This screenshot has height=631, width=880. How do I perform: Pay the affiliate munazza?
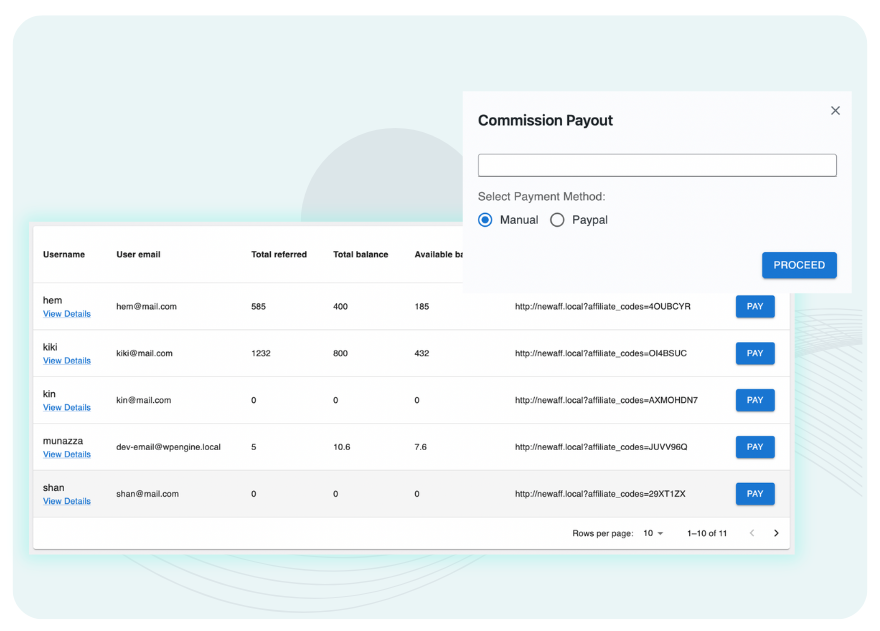[755, 447]
